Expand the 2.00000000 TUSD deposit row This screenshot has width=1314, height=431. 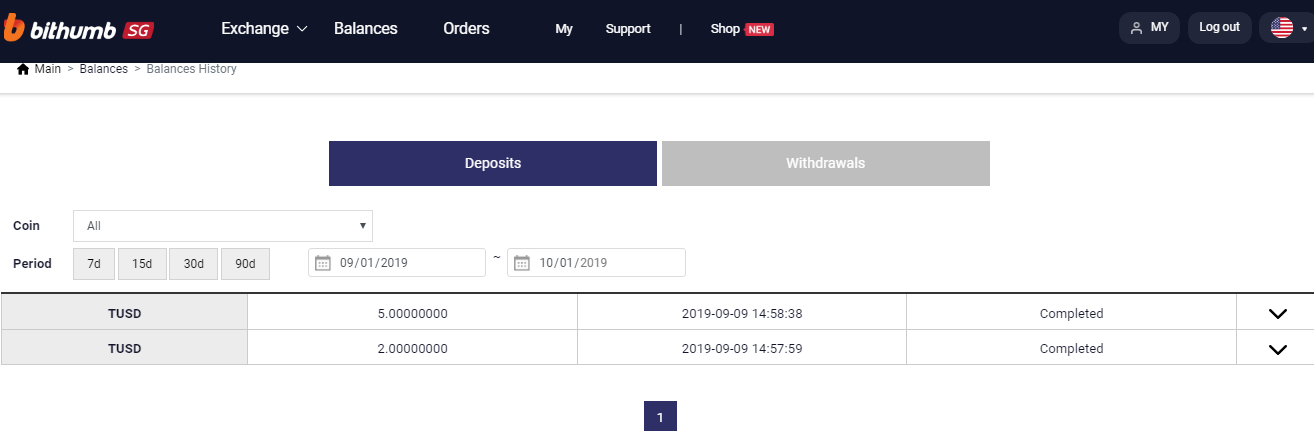[1277, 349]
